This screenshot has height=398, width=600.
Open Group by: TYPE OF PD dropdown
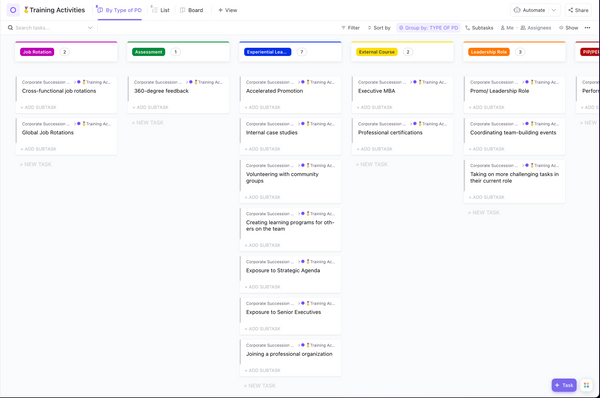(x=428, y=28)
